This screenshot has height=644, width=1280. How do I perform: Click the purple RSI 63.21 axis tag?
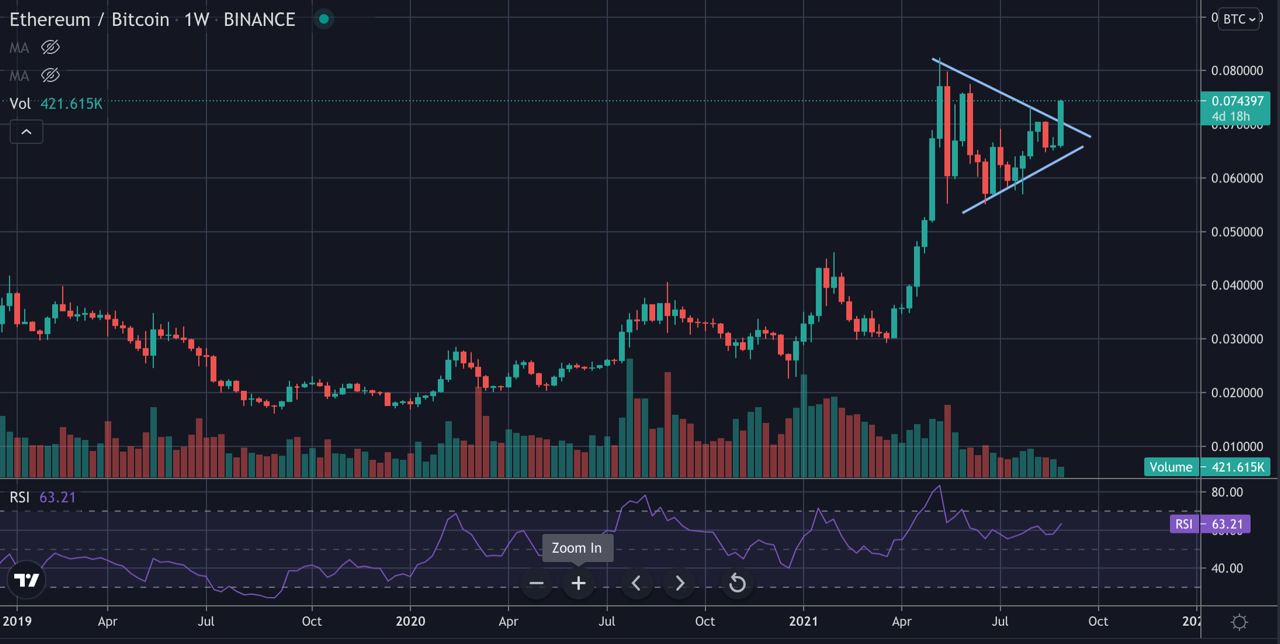[x=1209, y=524]
